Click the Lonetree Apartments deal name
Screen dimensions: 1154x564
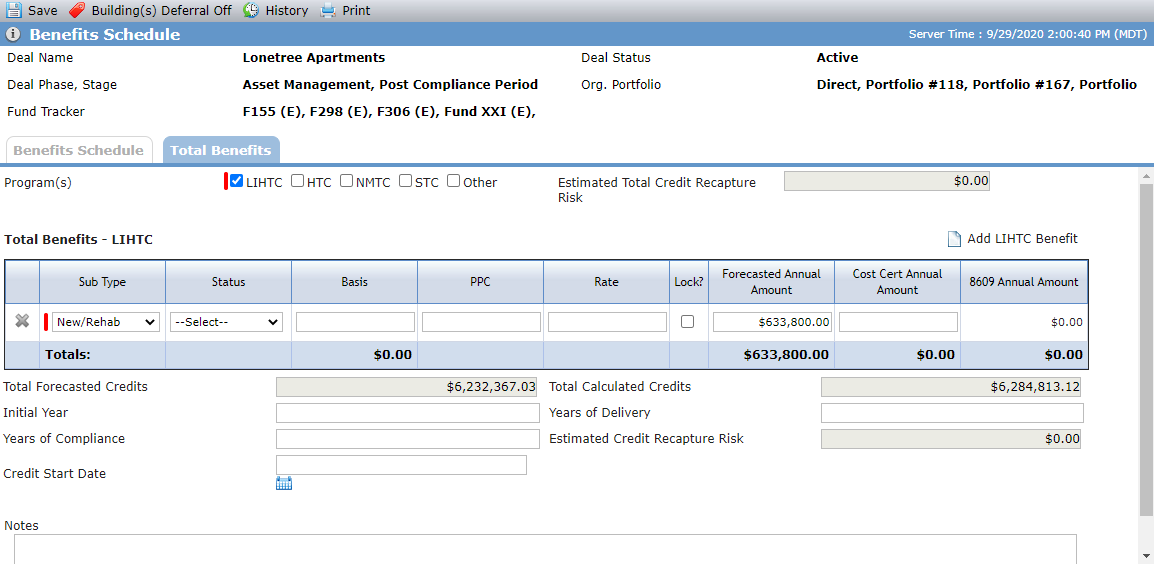pyautogui.click(x=314, y=57)
